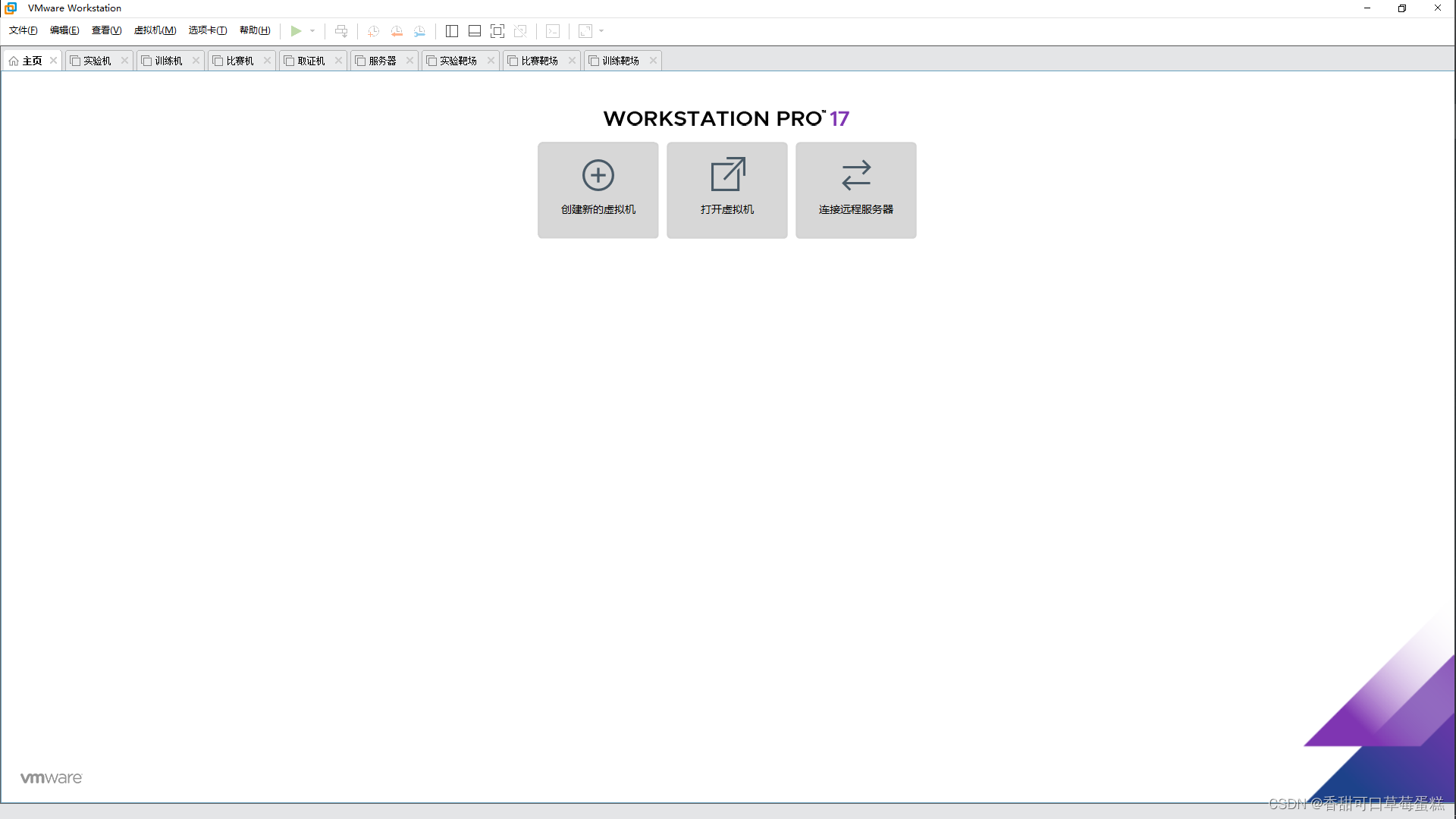The height and width of the screenshot is (819, 1456).
Task: Close the 比赛机 tab
Action: click(x=267, y=61)
